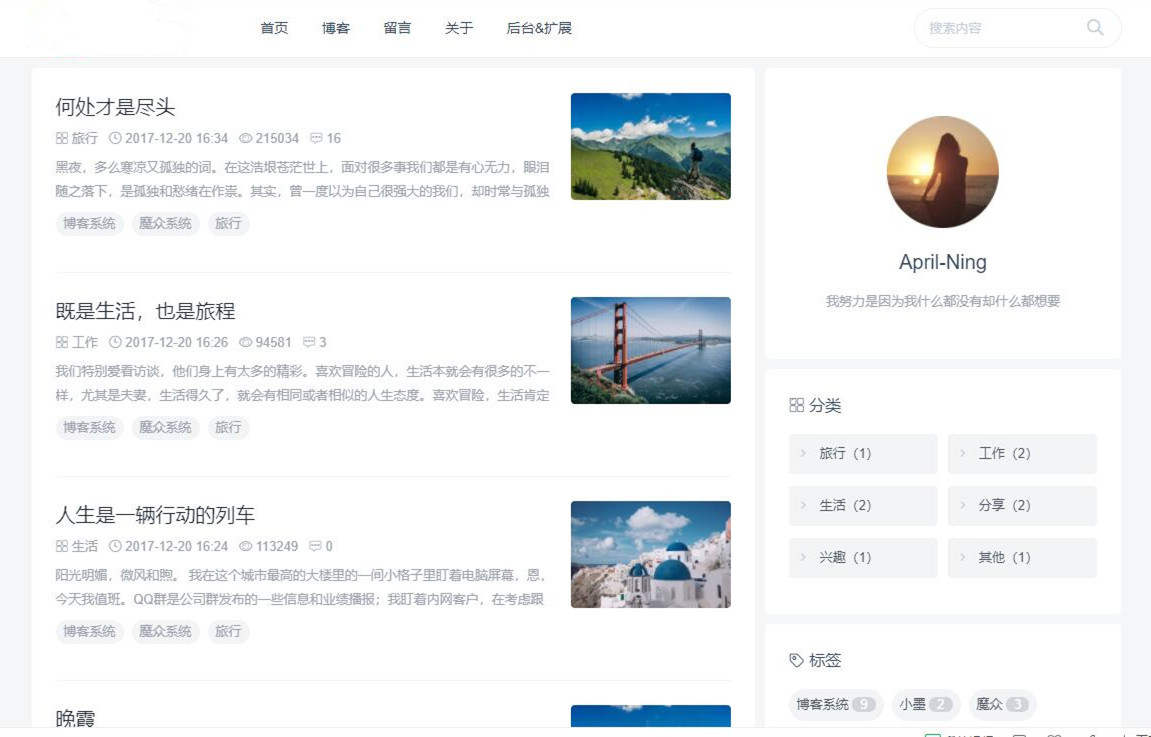Click 生活 category link in third post meta
This screenshot has height=737, width=1151.
(x=84, y=546)
